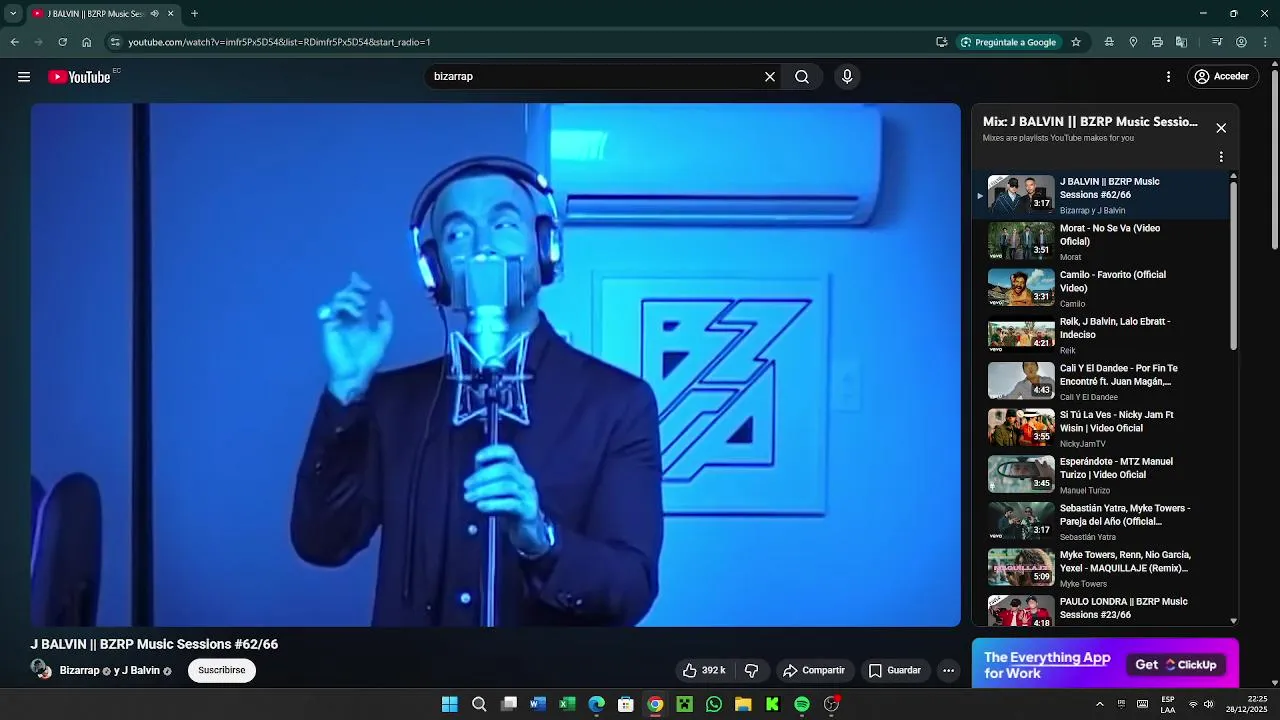
Task: Open WhatsApp from the taskbar
Action: 714,705
